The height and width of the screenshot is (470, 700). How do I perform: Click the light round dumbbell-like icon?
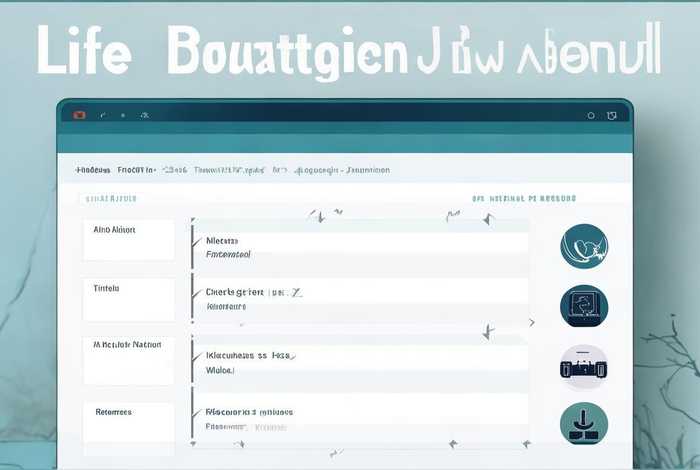(583, 366)
